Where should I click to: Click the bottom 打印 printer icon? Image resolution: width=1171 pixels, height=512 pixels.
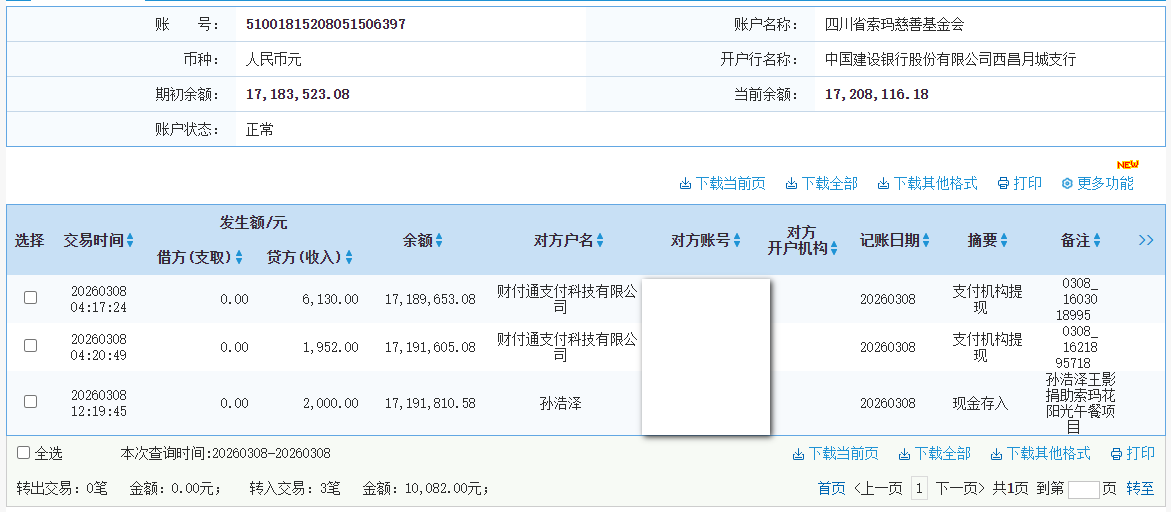tap(1116, 454)
